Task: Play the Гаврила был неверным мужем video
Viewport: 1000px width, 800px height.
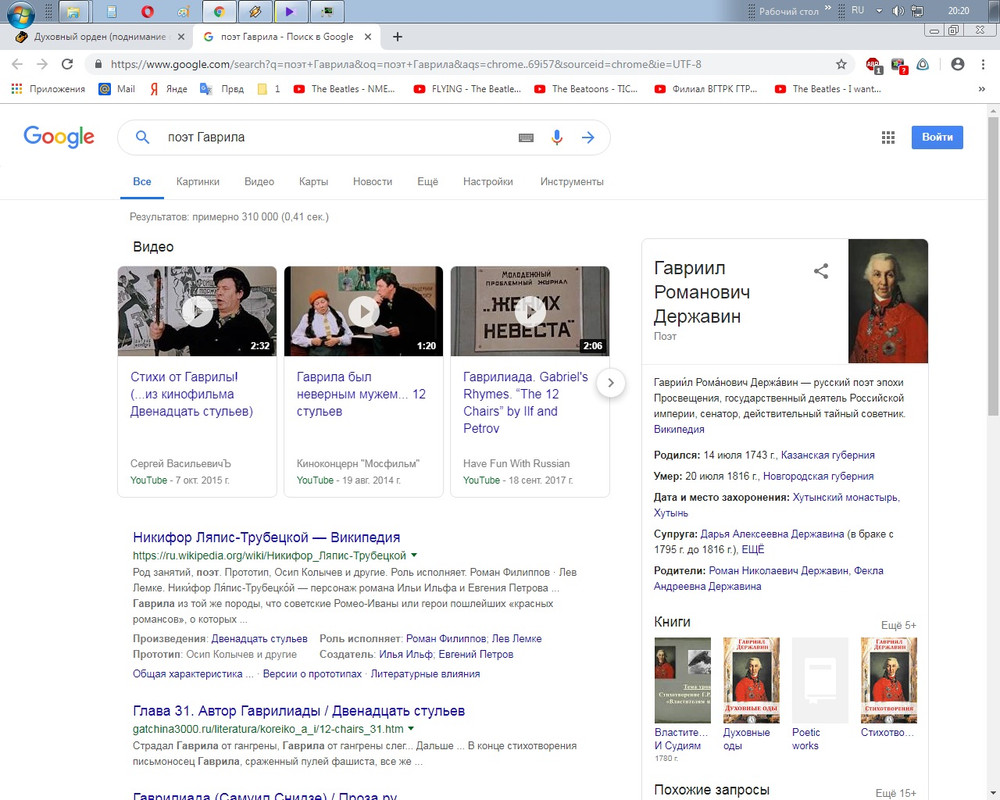Action: point(364,311)
